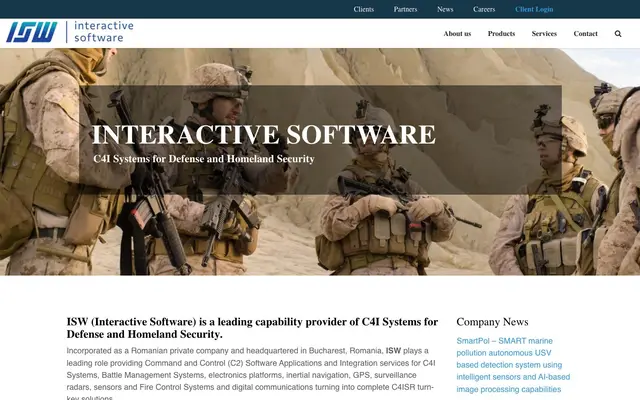
Task: Open the News section link
Action: click(445, 9)
